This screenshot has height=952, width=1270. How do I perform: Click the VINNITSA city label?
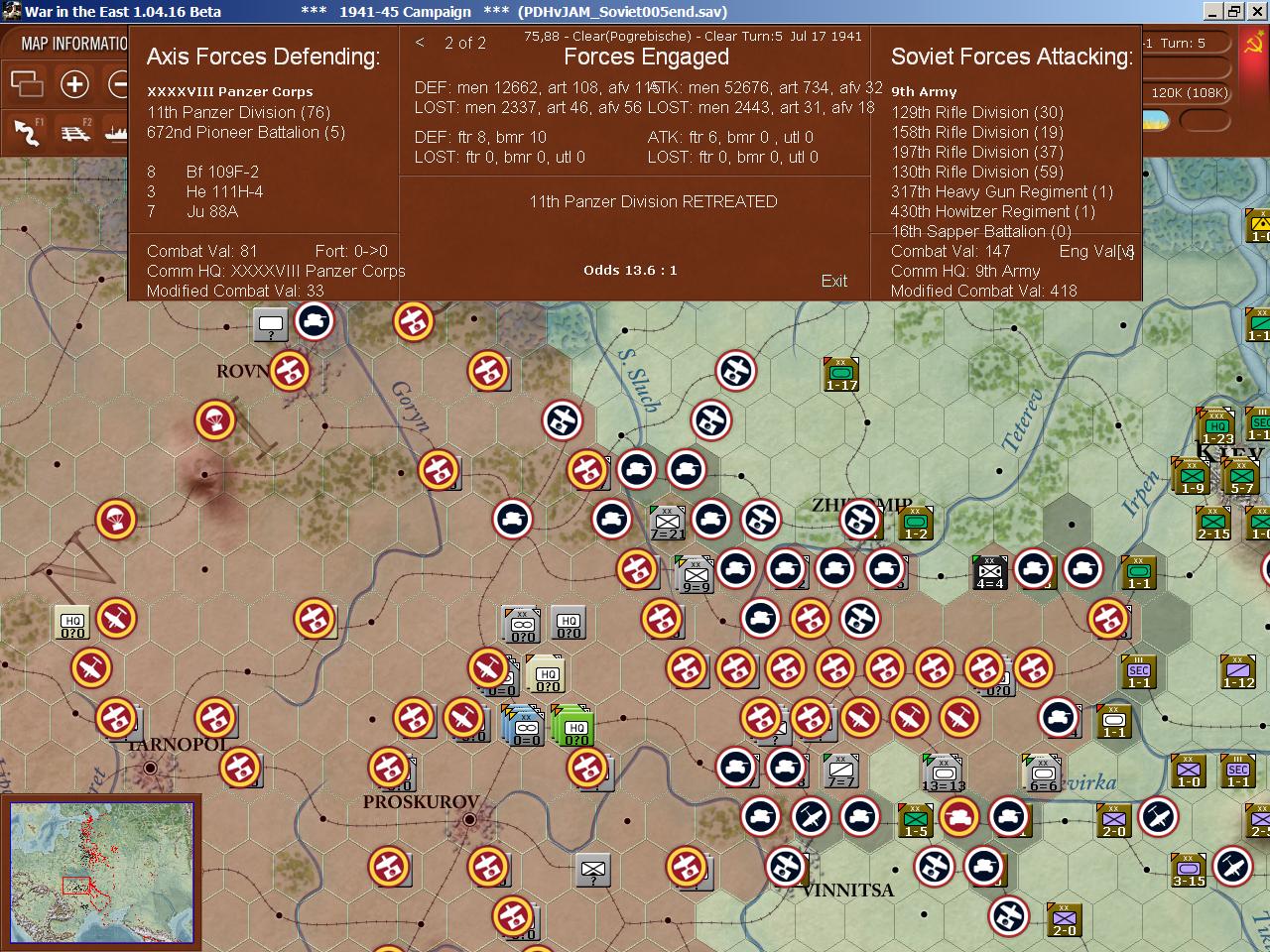[x=847, y=890]
